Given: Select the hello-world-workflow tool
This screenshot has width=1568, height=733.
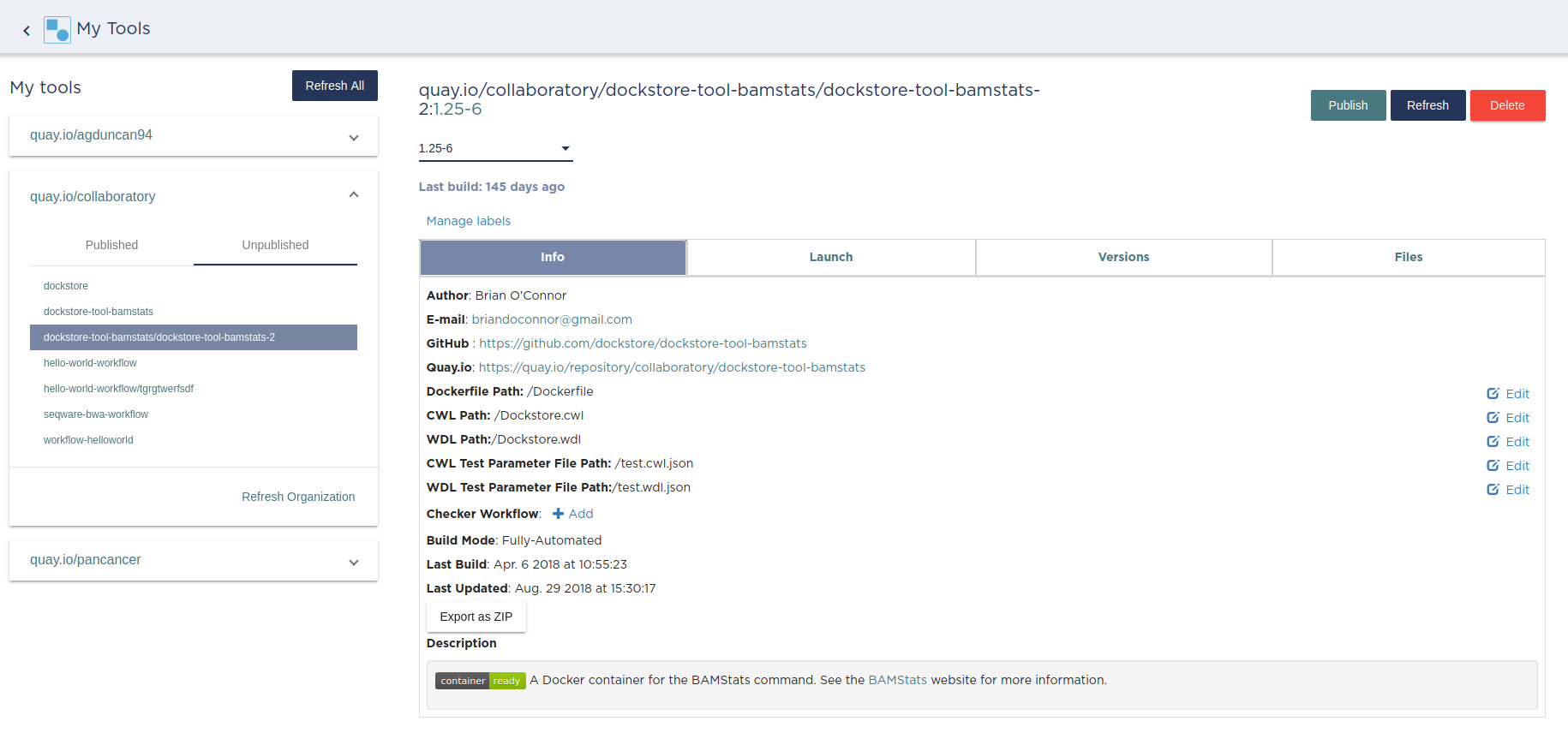Looking at the screenshot, I should tap(89, 362).
